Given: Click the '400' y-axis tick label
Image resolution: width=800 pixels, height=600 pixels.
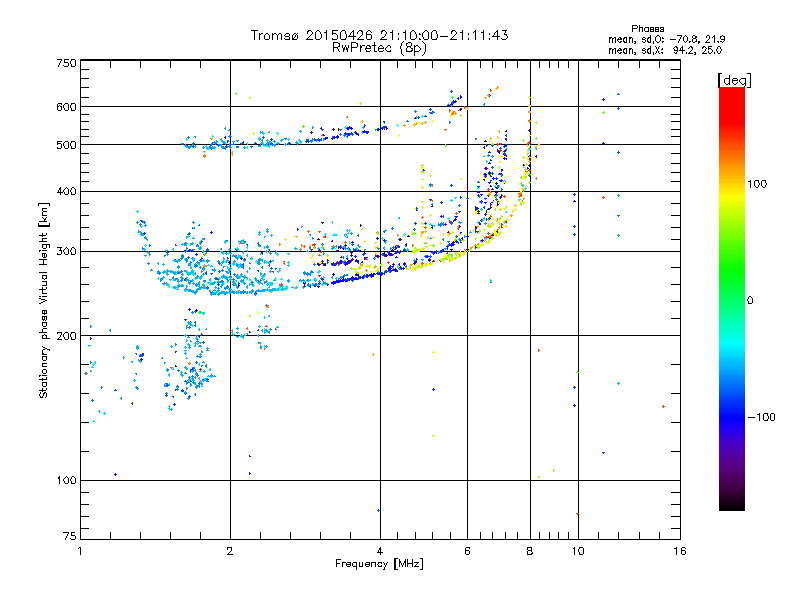Looking at the screenshot, I should [x=66, y=191].
